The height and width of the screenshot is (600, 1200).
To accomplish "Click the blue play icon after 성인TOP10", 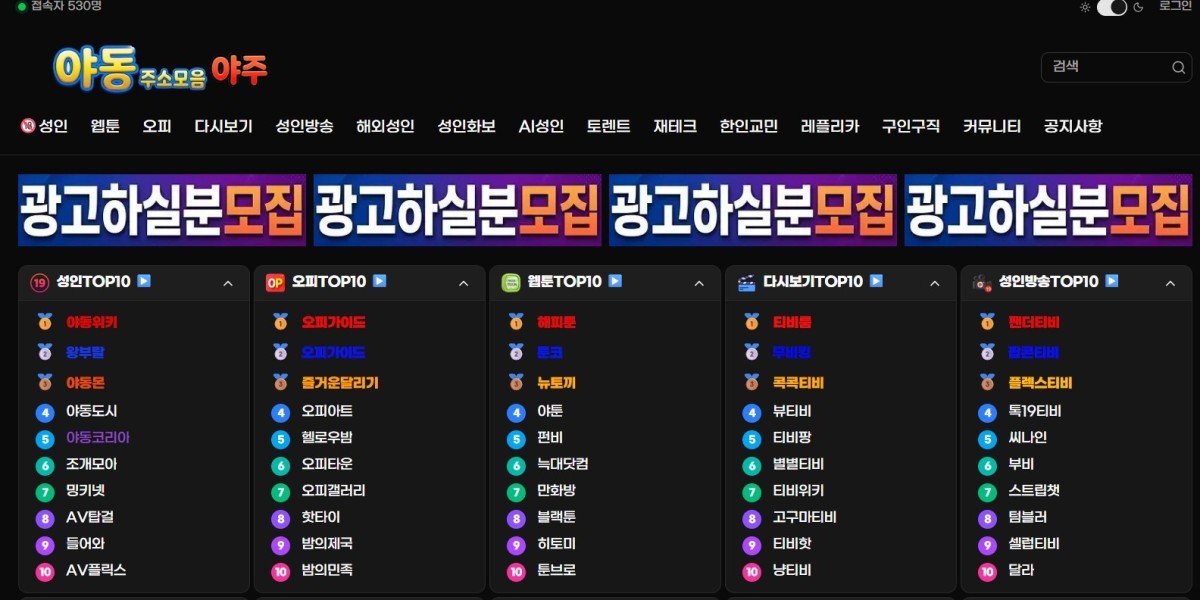I will pyautogui.click(x=144, y=281).
